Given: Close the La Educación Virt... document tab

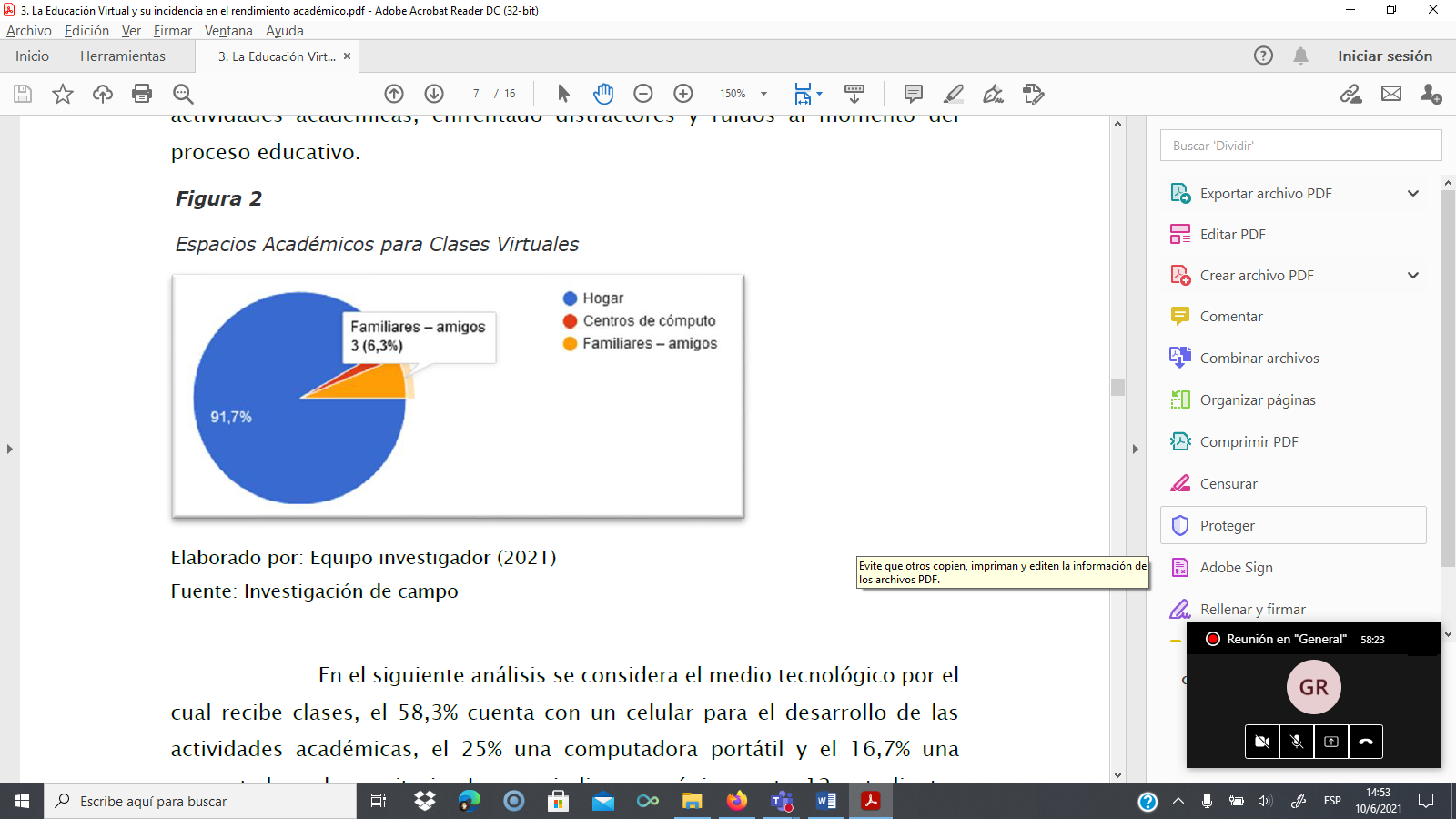Looking at the screenshot, I should pyautogui.click(x=347, y=56).
